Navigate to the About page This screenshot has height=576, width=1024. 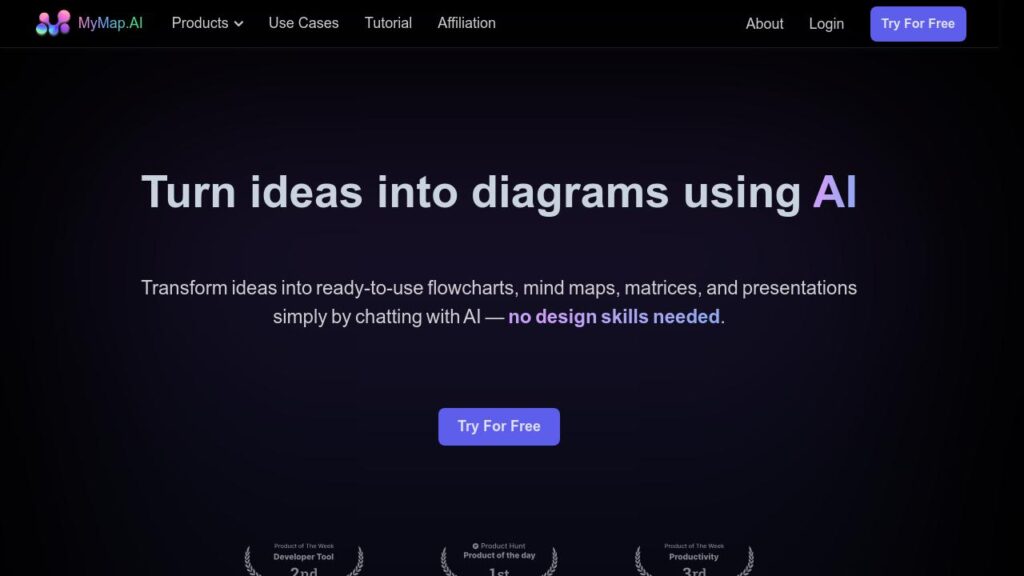[764, 23]
